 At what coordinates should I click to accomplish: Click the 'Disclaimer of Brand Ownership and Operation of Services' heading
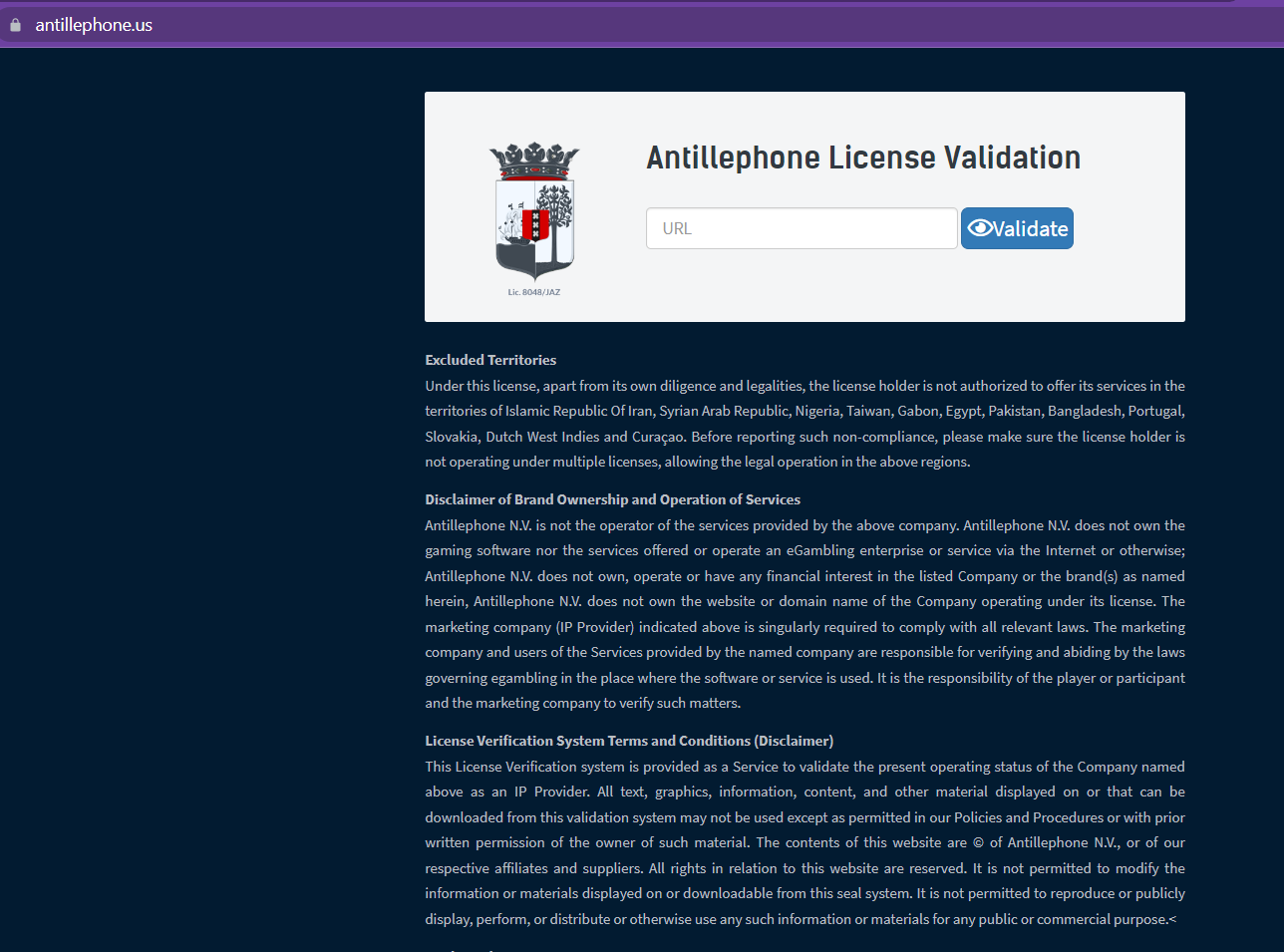click(613, 499)
